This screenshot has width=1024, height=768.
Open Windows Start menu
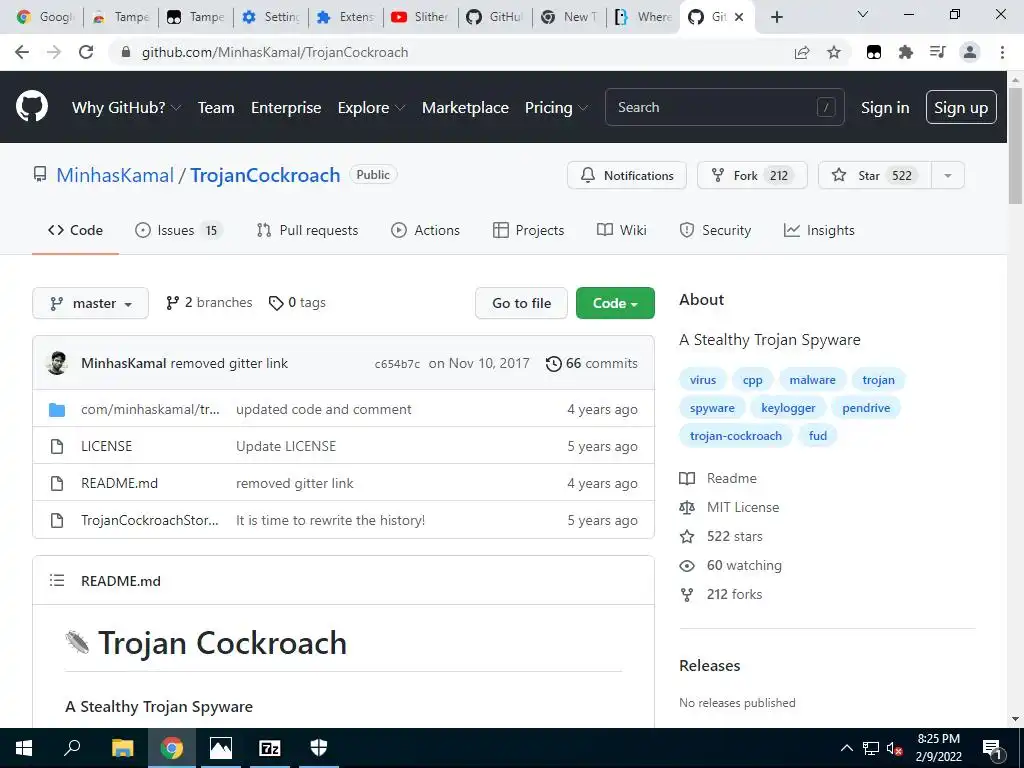click(24, 748)
